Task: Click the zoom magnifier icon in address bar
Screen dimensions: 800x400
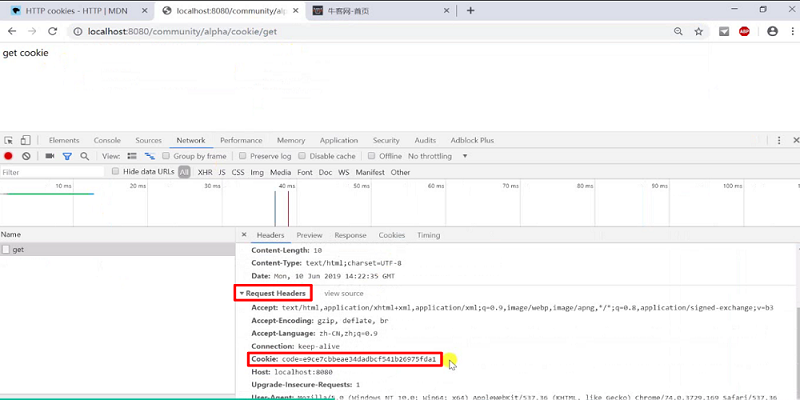Action: point(678,32)
